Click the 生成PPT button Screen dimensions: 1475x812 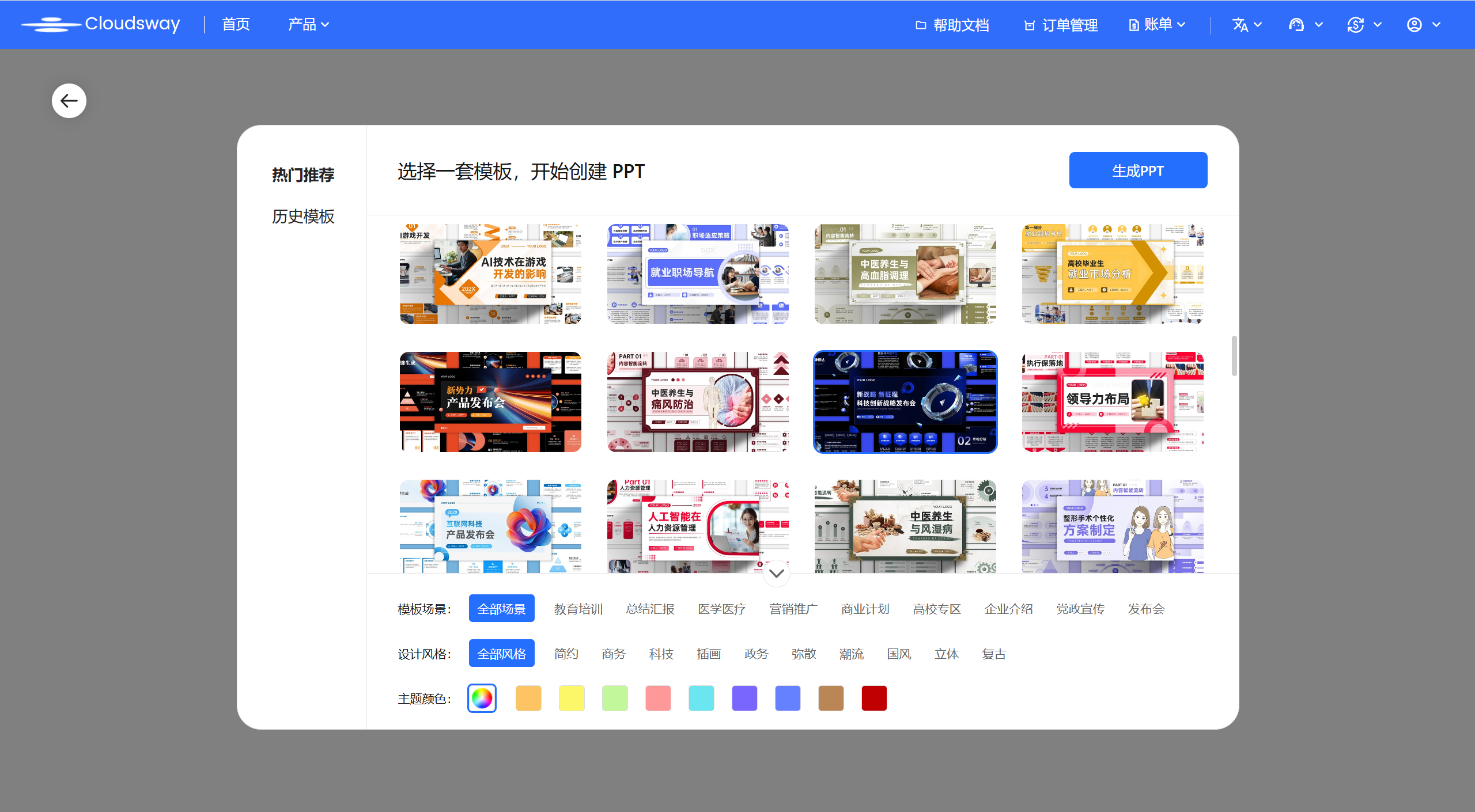pyautogui.click(x=1138, y=170)
